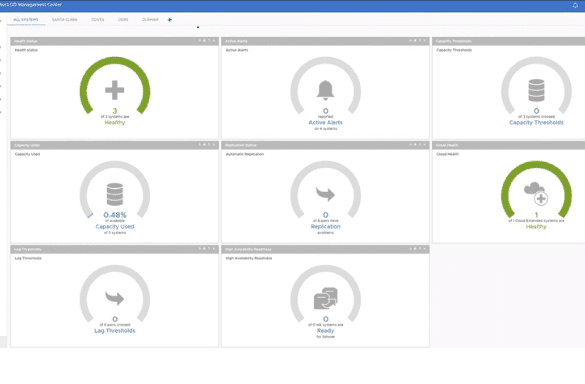
Task: Click the application title in the blue top bar
Action: click(31, 4)
